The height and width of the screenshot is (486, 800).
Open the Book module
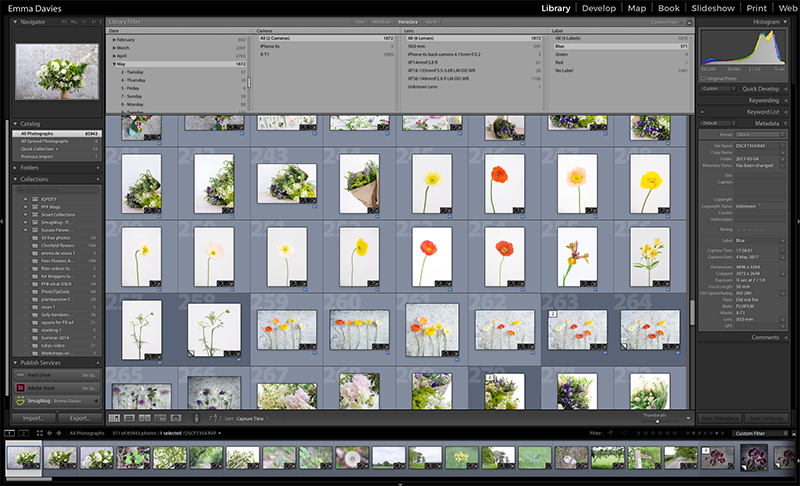[x=668, y=8]
